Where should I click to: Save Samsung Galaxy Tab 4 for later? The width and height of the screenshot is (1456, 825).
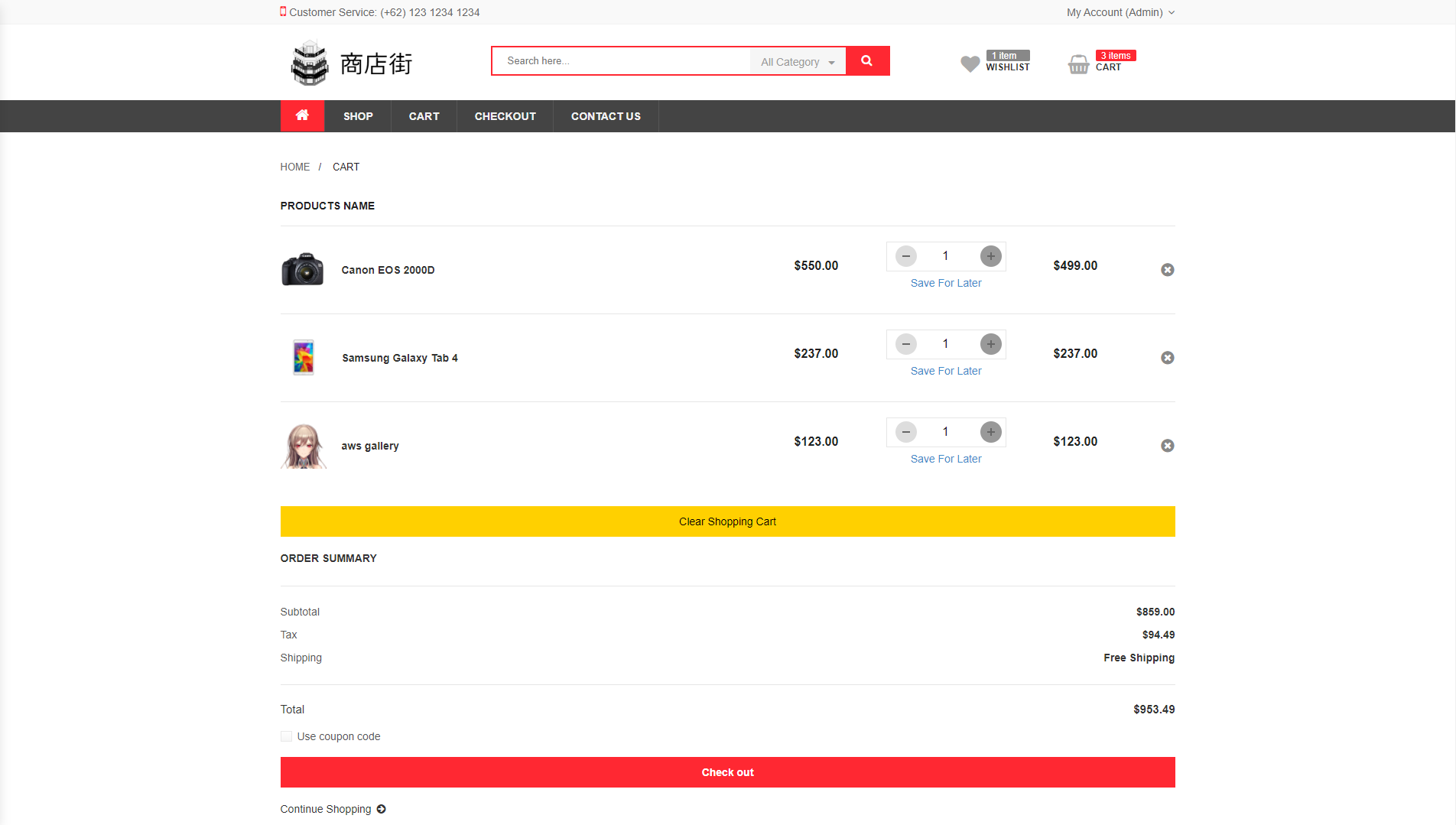click(x=946, y=371)
